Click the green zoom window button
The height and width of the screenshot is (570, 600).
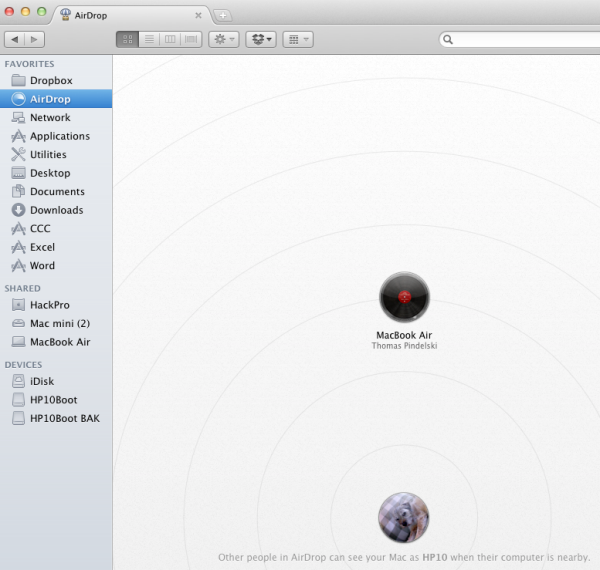pos(41,11)
